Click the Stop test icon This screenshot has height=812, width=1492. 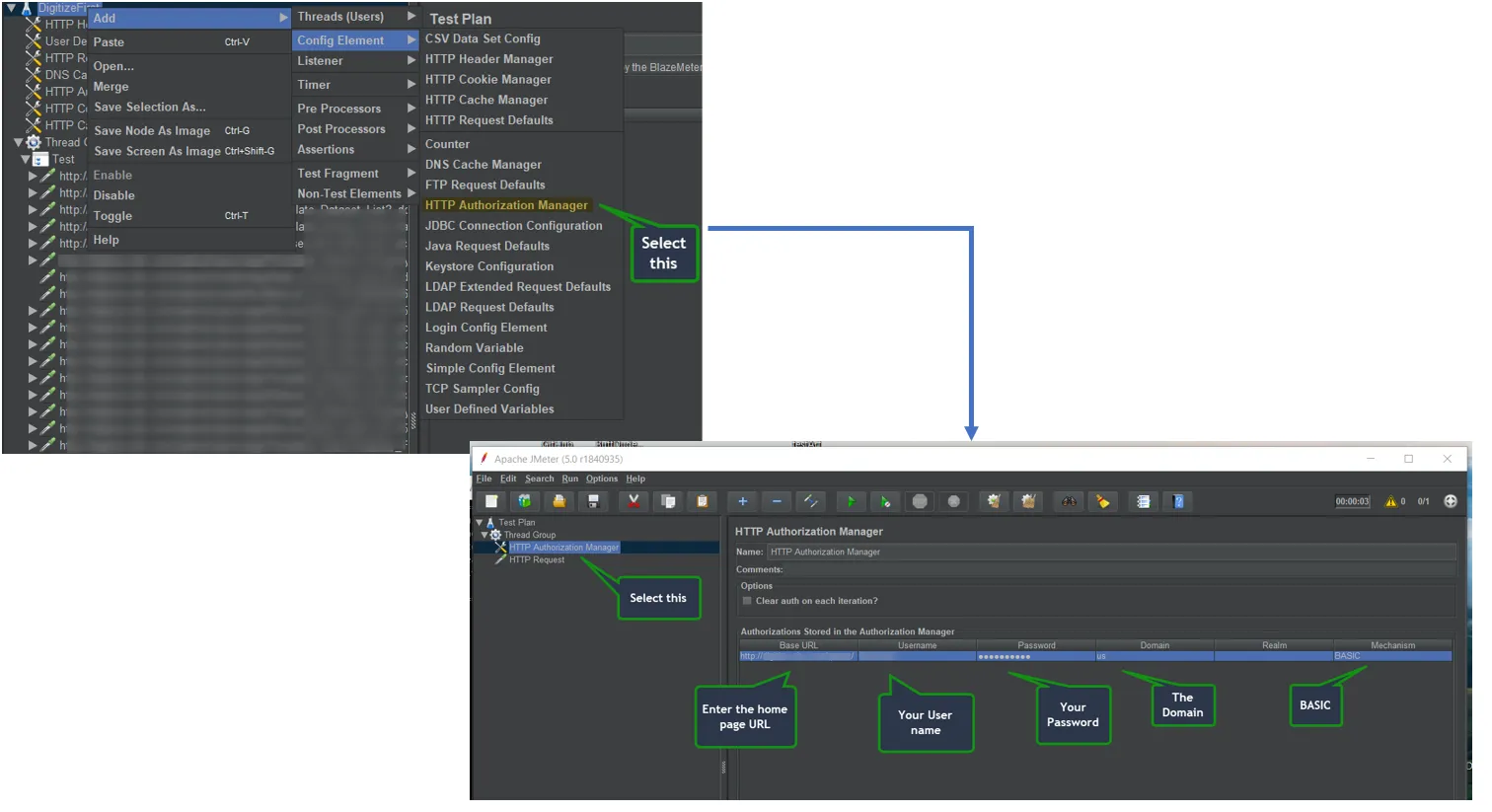pyautogui.click(x=920, y=501)
